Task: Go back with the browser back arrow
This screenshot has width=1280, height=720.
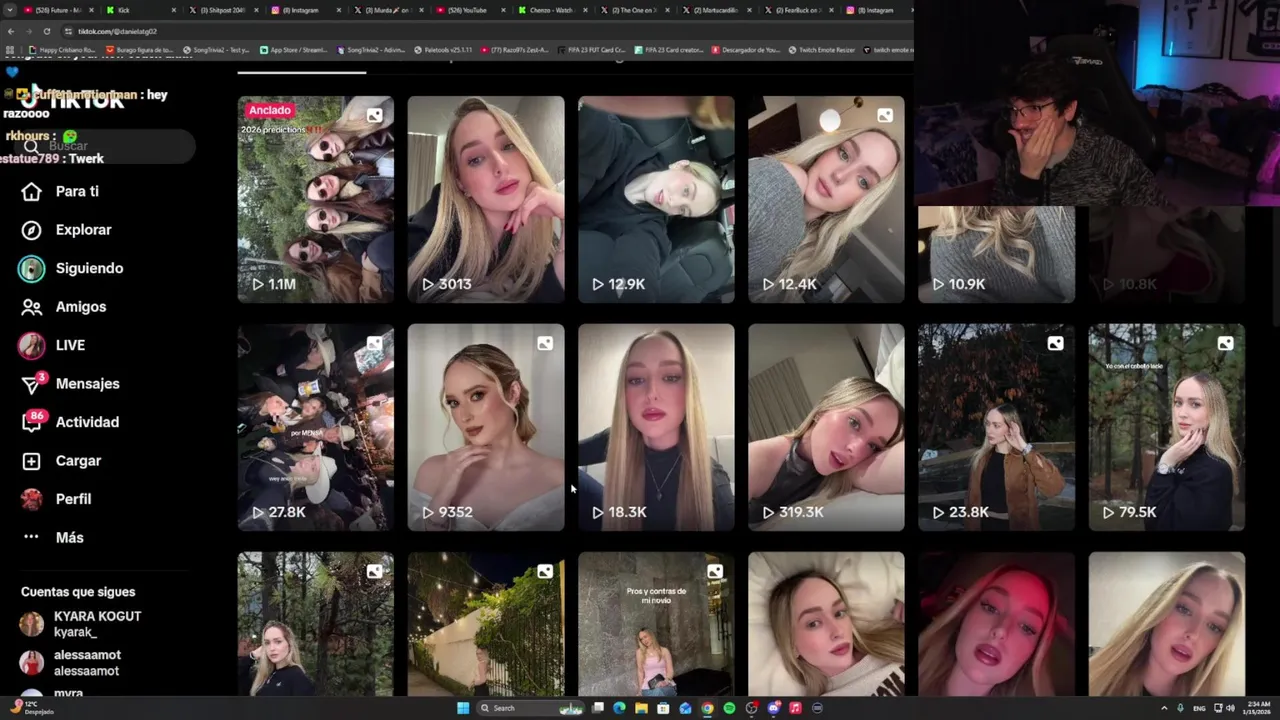Action: click(x=11, y=31)
